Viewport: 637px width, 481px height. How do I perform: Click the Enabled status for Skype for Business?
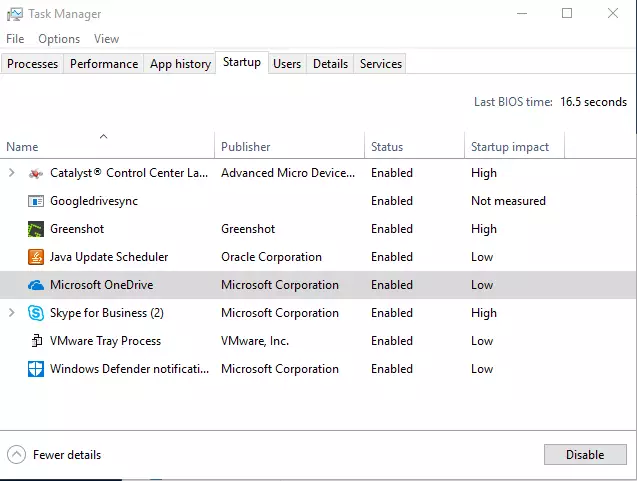[x=392, y=313]
